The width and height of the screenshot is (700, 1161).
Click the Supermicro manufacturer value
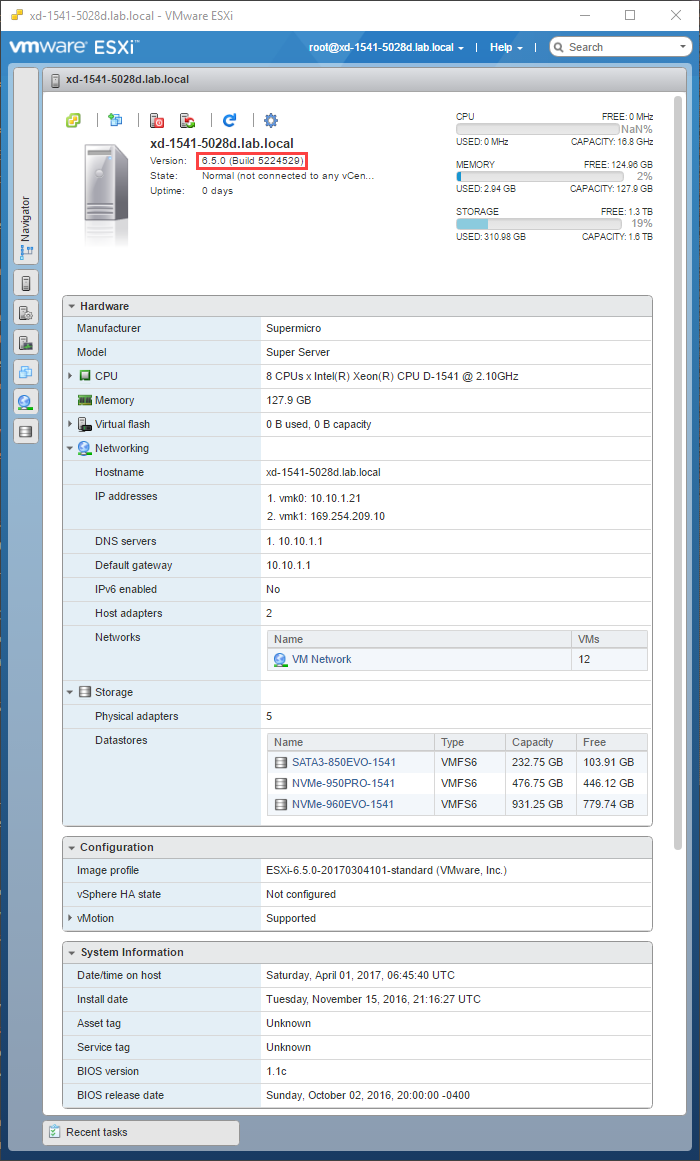pyautogui.click(x=293, y=328)
